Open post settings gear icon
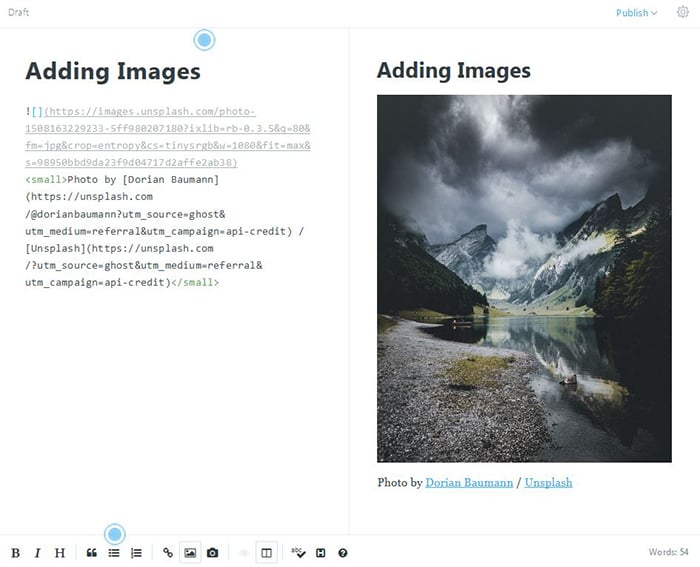The width and height of the screenshot is (700, 567). [x=683, y=12]
